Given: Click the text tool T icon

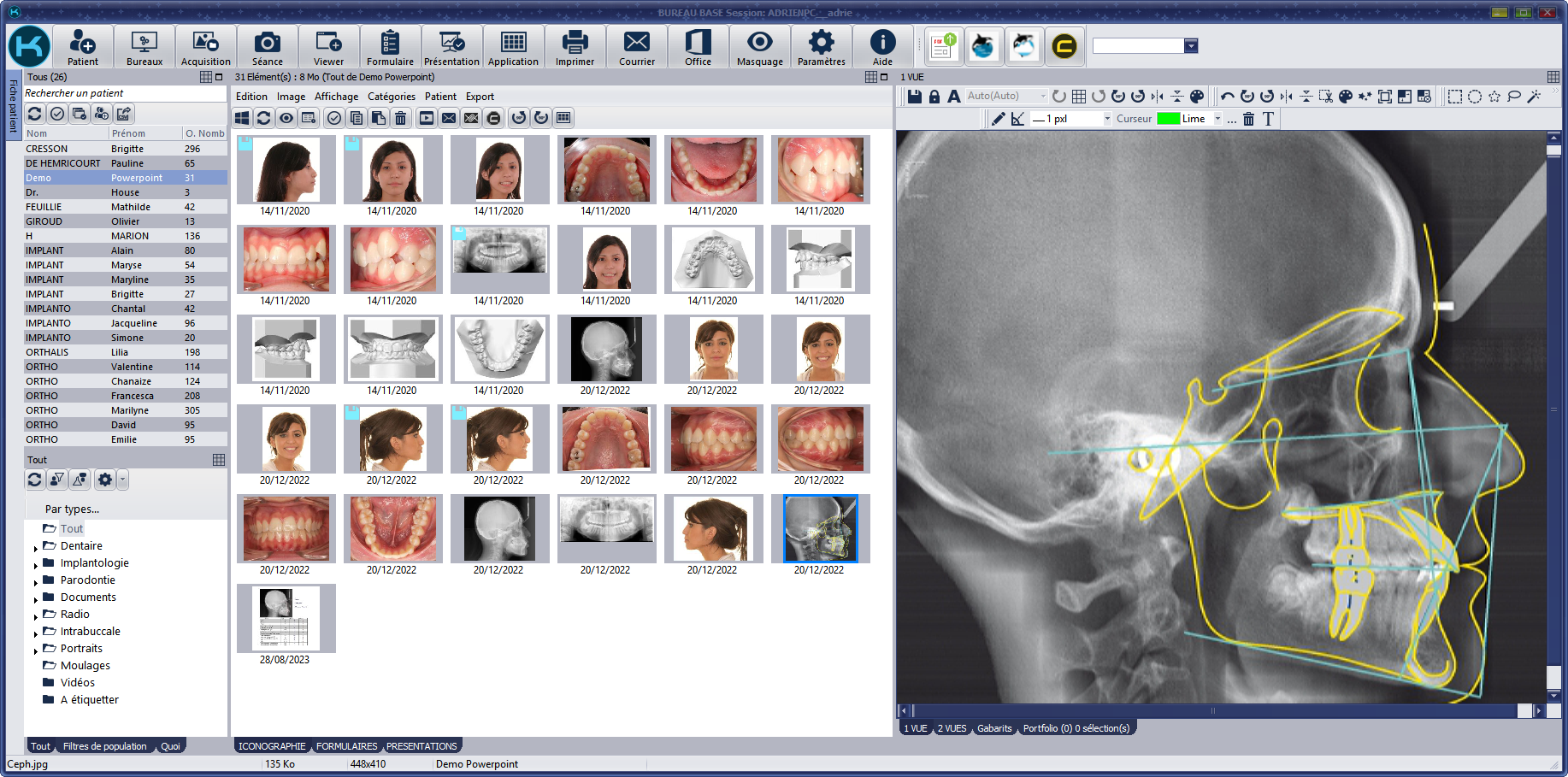Looking at the screenshot, I should tap(1268, 119).
